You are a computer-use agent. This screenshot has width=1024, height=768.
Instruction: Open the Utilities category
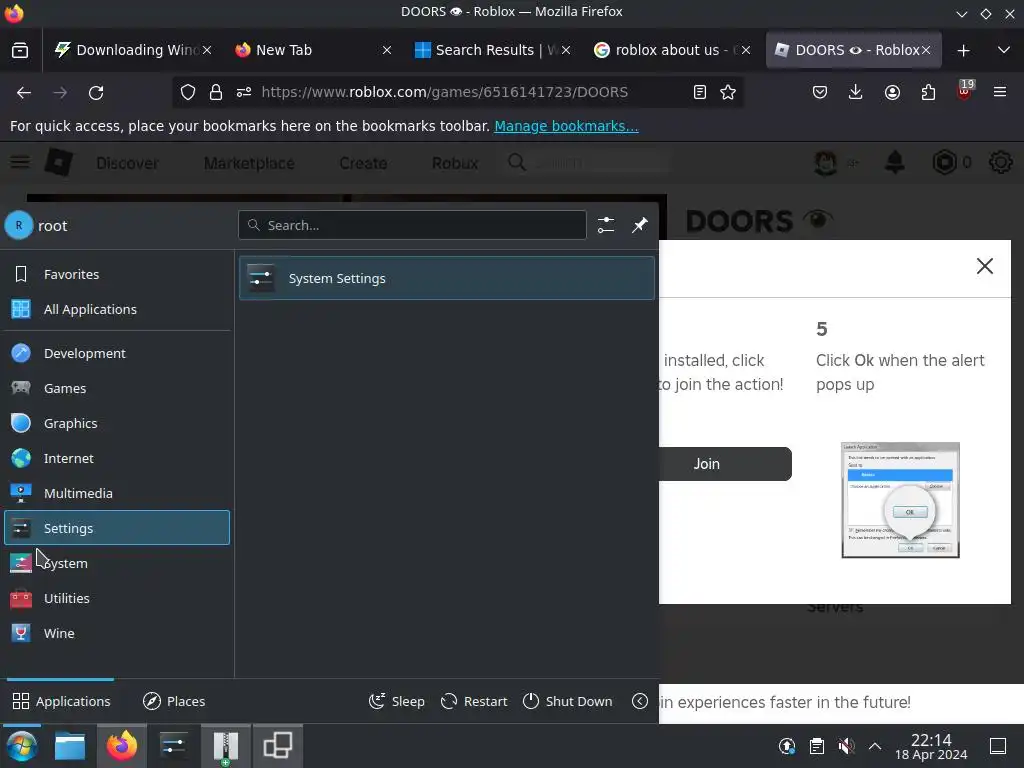pyautogui.click(x=117, y=598)
